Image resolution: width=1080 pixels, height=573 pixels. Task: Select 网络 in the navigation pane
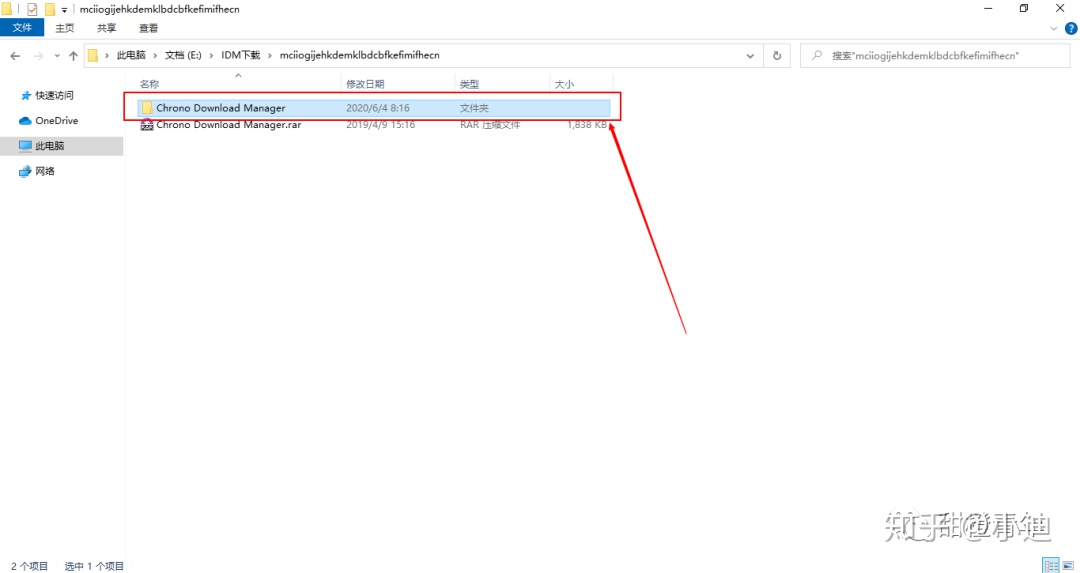click(37, 171)
